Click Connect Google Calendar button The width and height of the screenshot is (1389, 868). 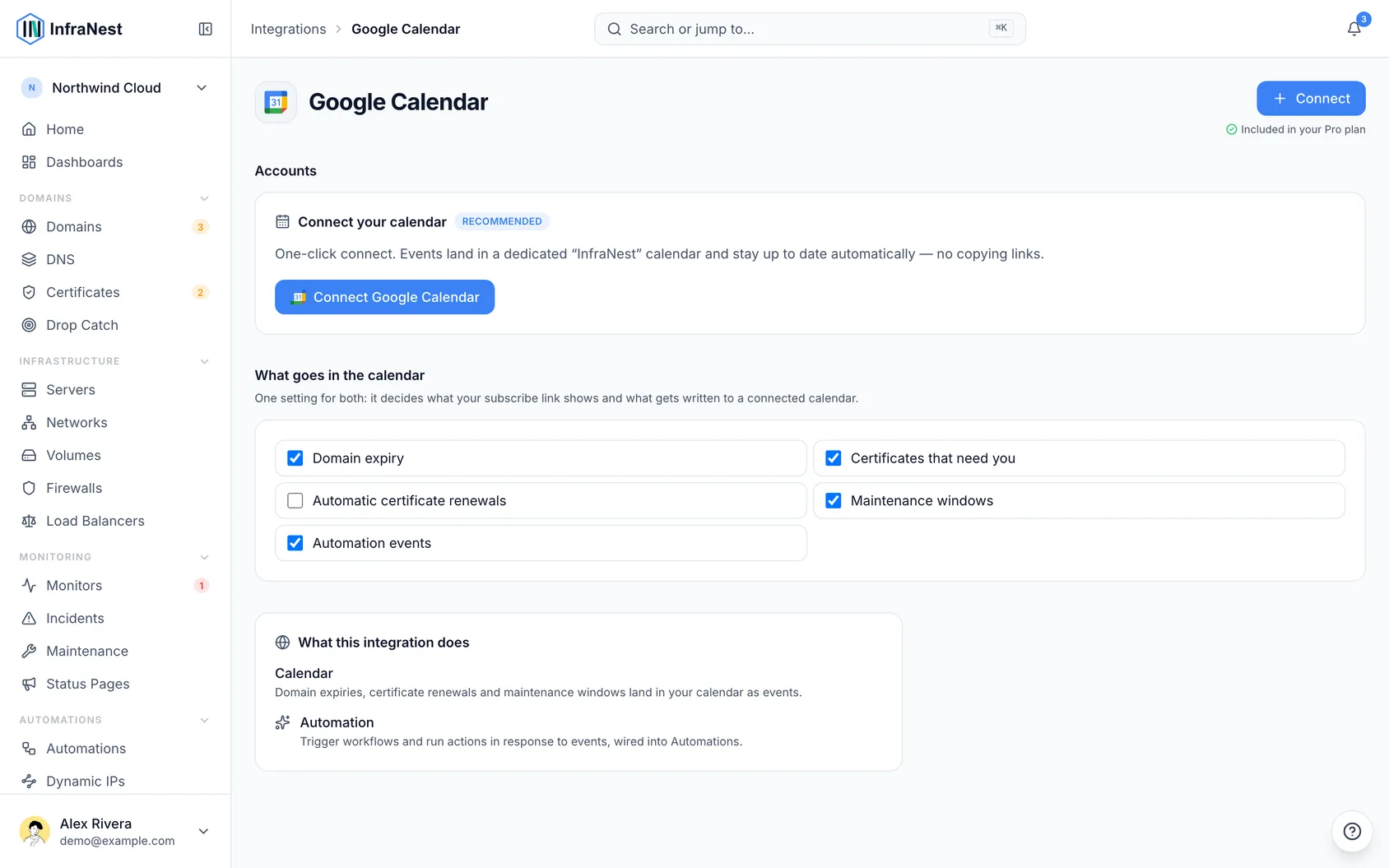point(384,297)
